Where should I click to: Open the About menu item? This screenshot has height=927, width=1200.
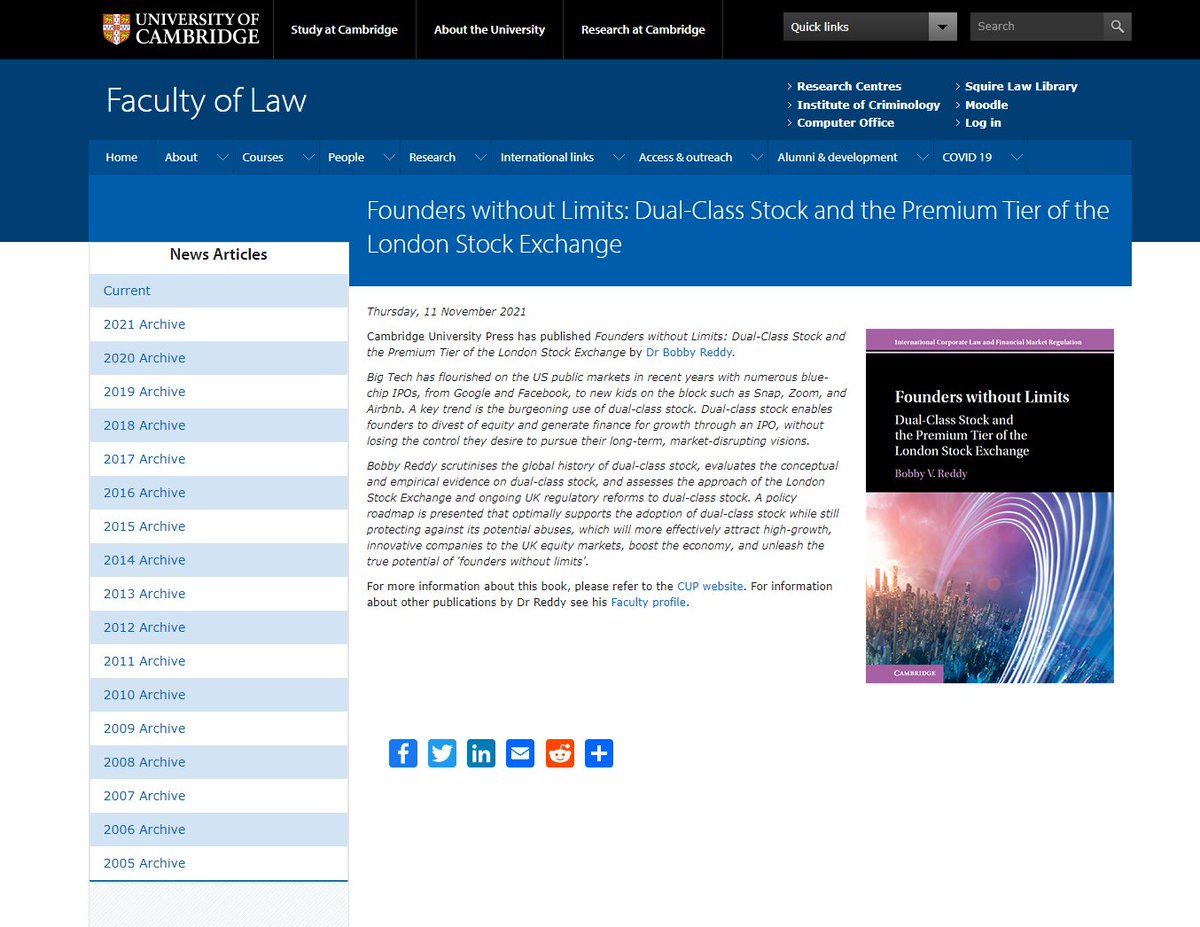click(181, 157)
